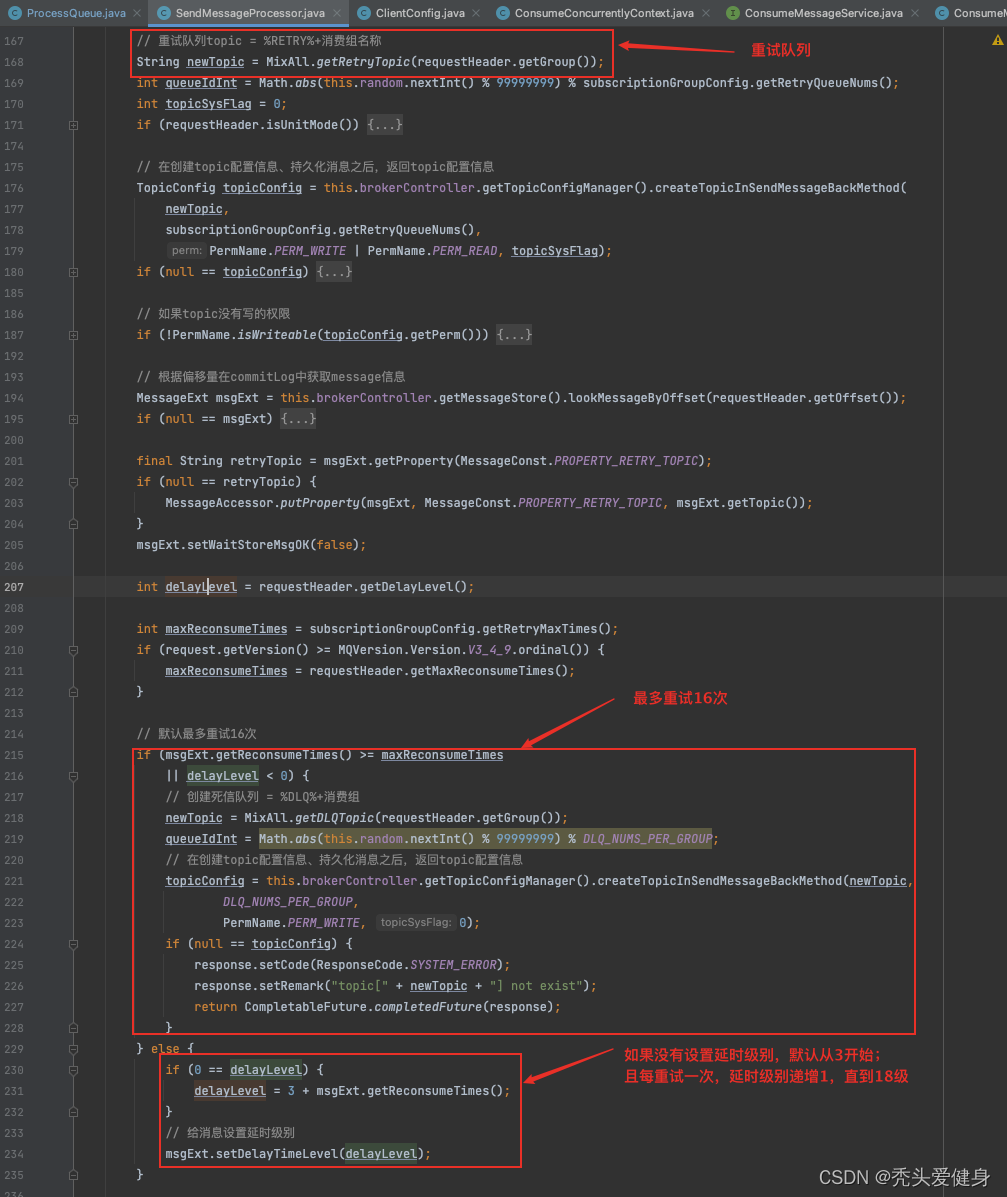The image size is (1007, 1197).
Task: Expand the folded block at line 195
Action: coord(73,419)
